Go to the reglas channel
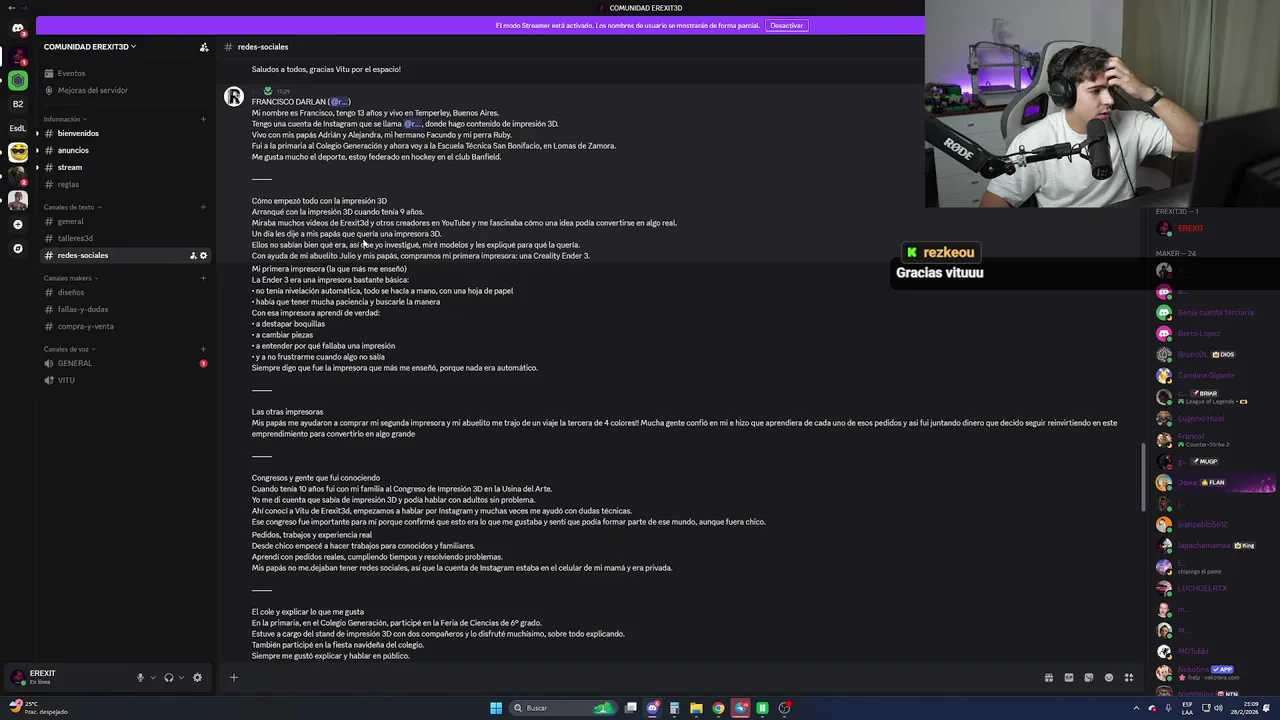Viewport: 1280px width, 720px height. point(125,184)
